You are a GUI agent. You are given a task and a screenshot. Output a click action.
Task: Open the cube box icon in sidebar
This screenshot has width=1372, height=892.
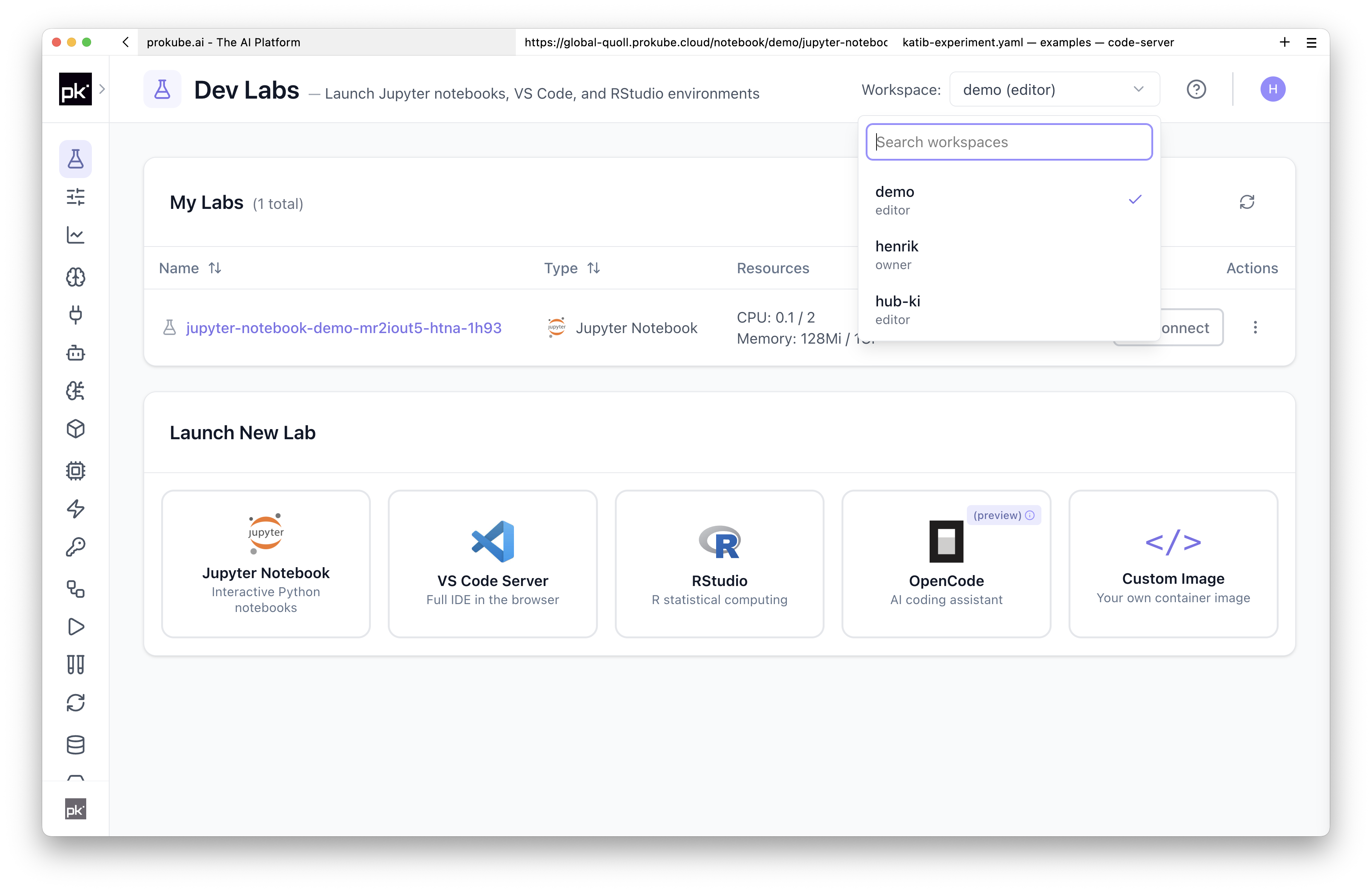coord(76,429)
